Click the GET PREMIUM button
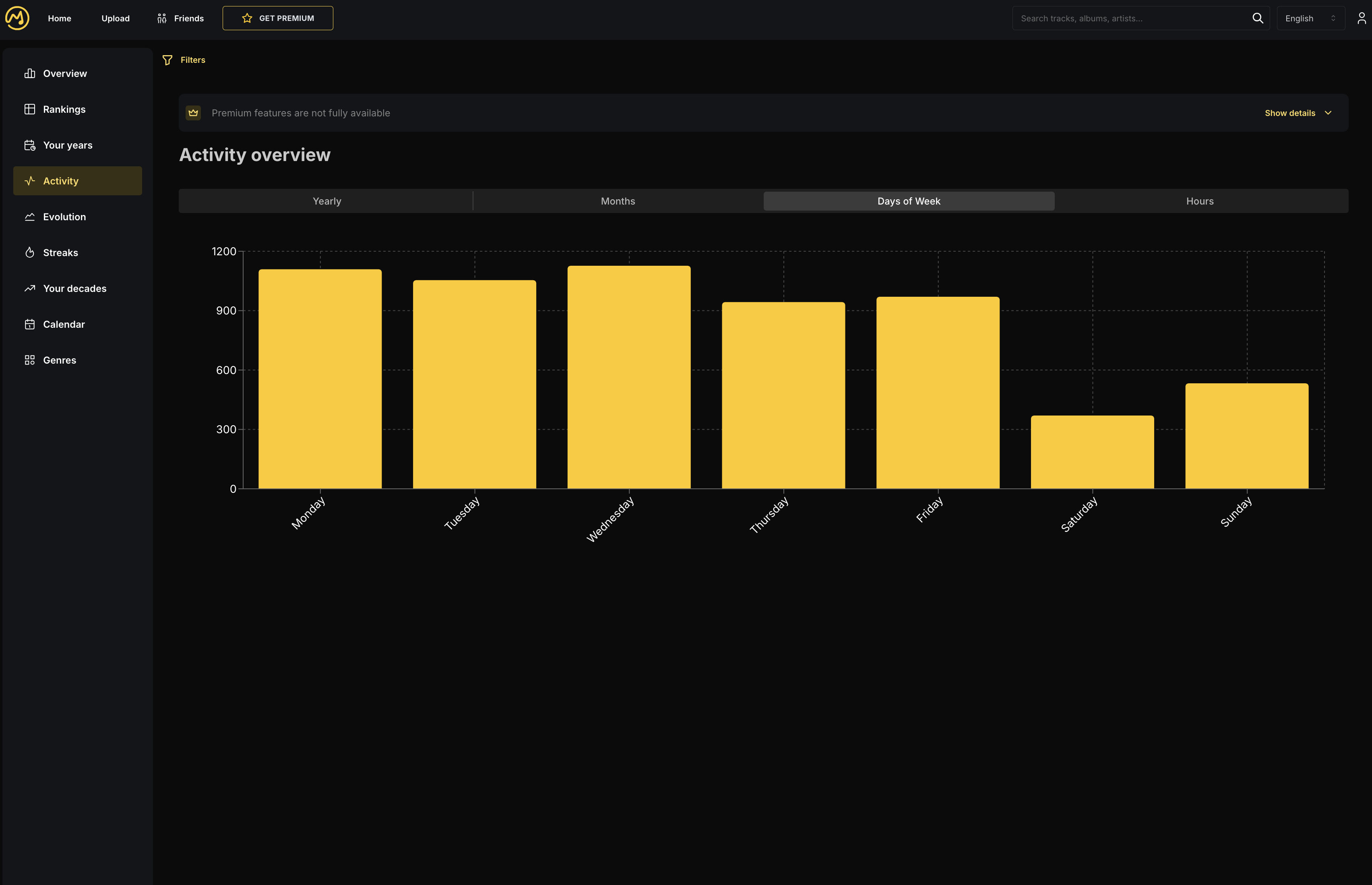 [x=277, y=19]
